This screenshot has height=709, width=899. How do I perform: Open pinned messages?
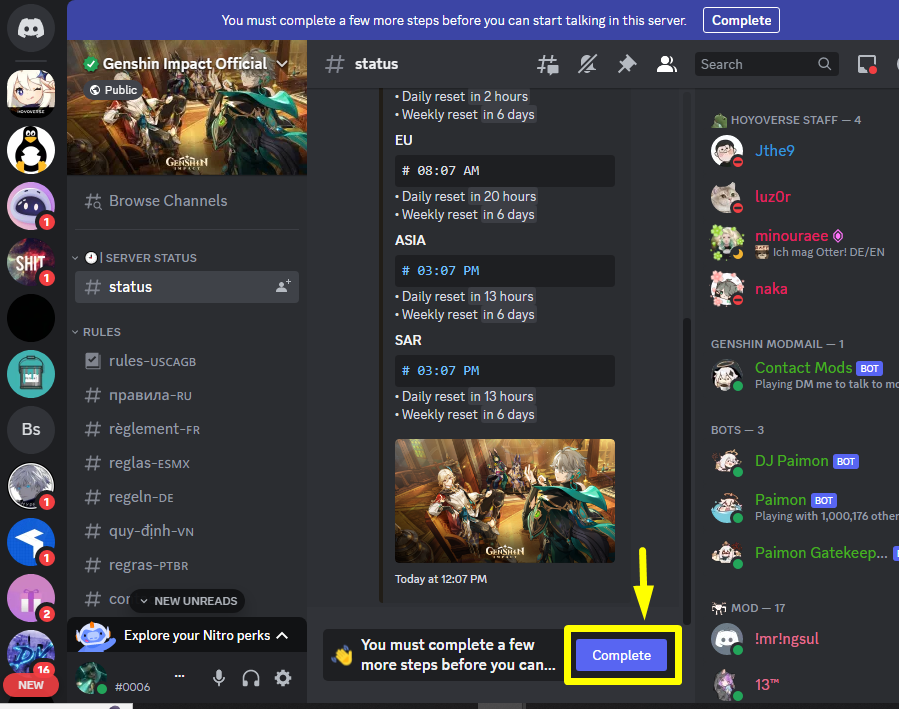[627, 64]
